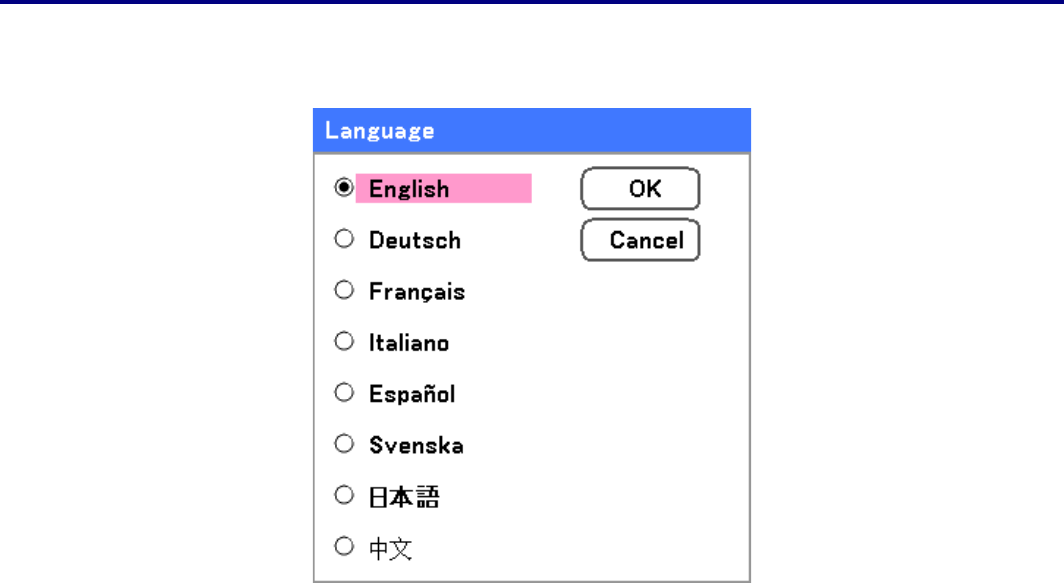1064x583 pixels.
Task: Switch to the Svenska radio button
Action: click(344, 444)
